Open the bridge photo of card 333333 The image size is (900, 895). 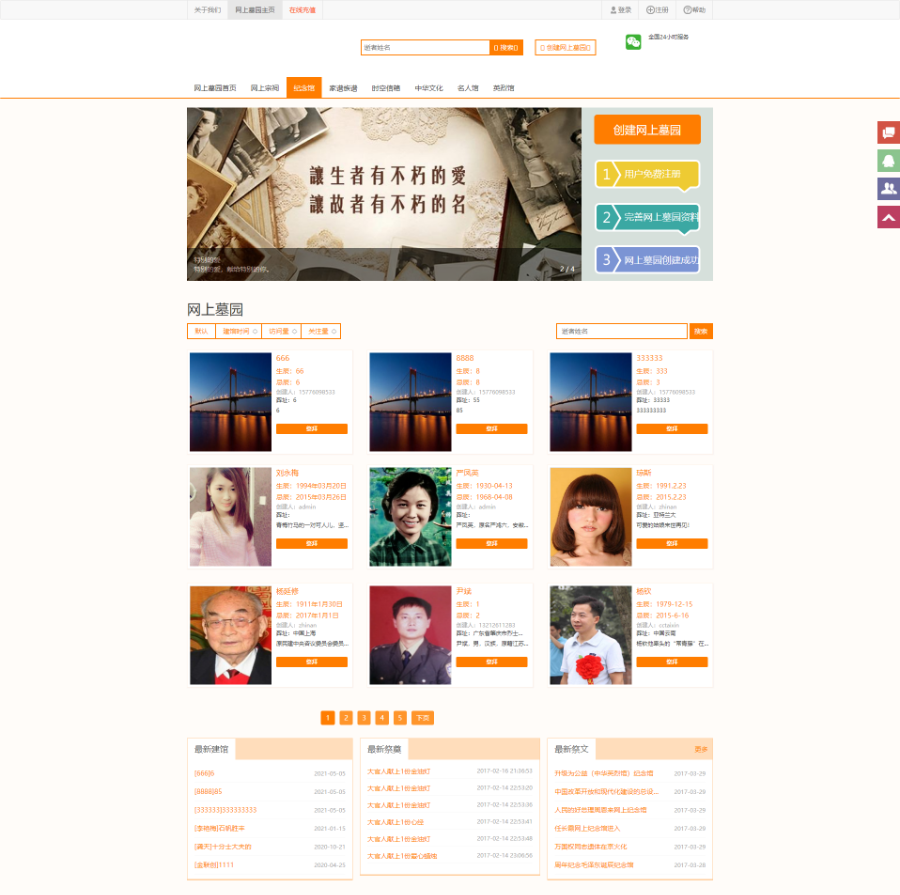pos(591,402)
